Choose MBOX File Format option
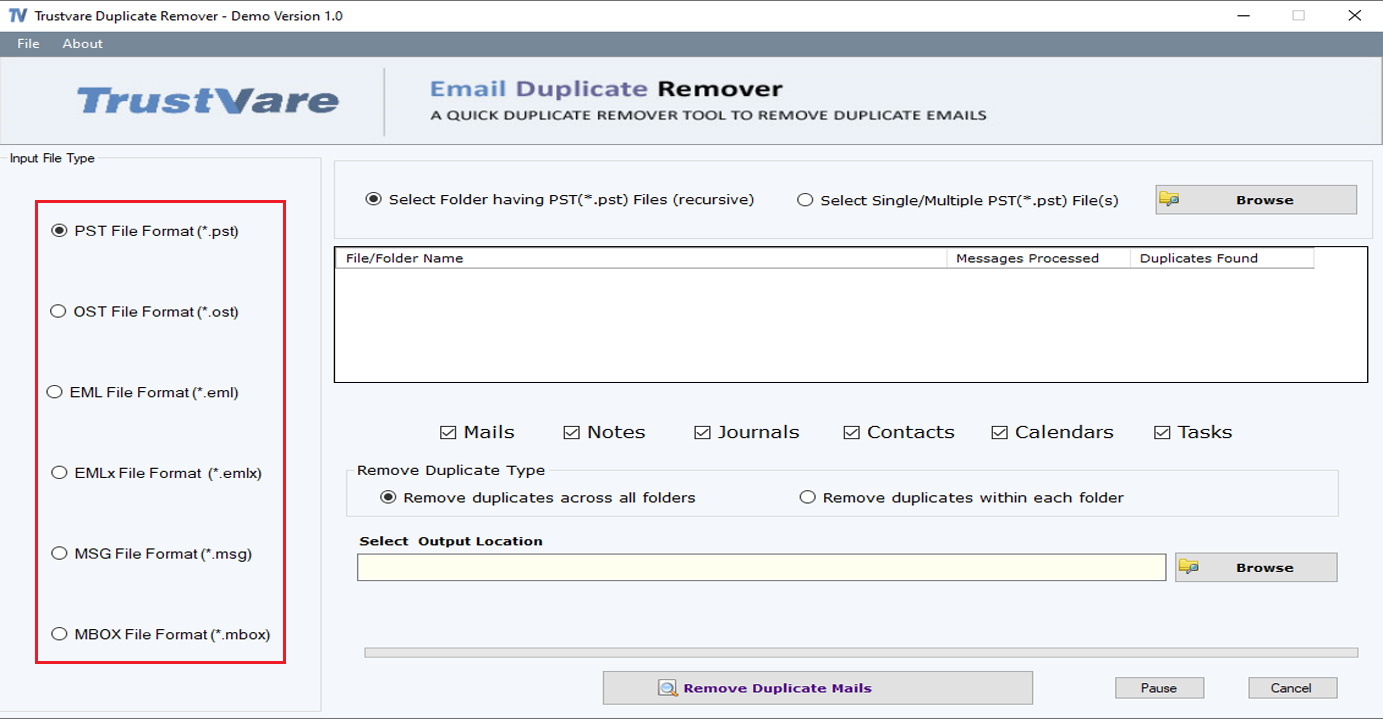This screenshot has width=1383, height=719. [58, 633]
